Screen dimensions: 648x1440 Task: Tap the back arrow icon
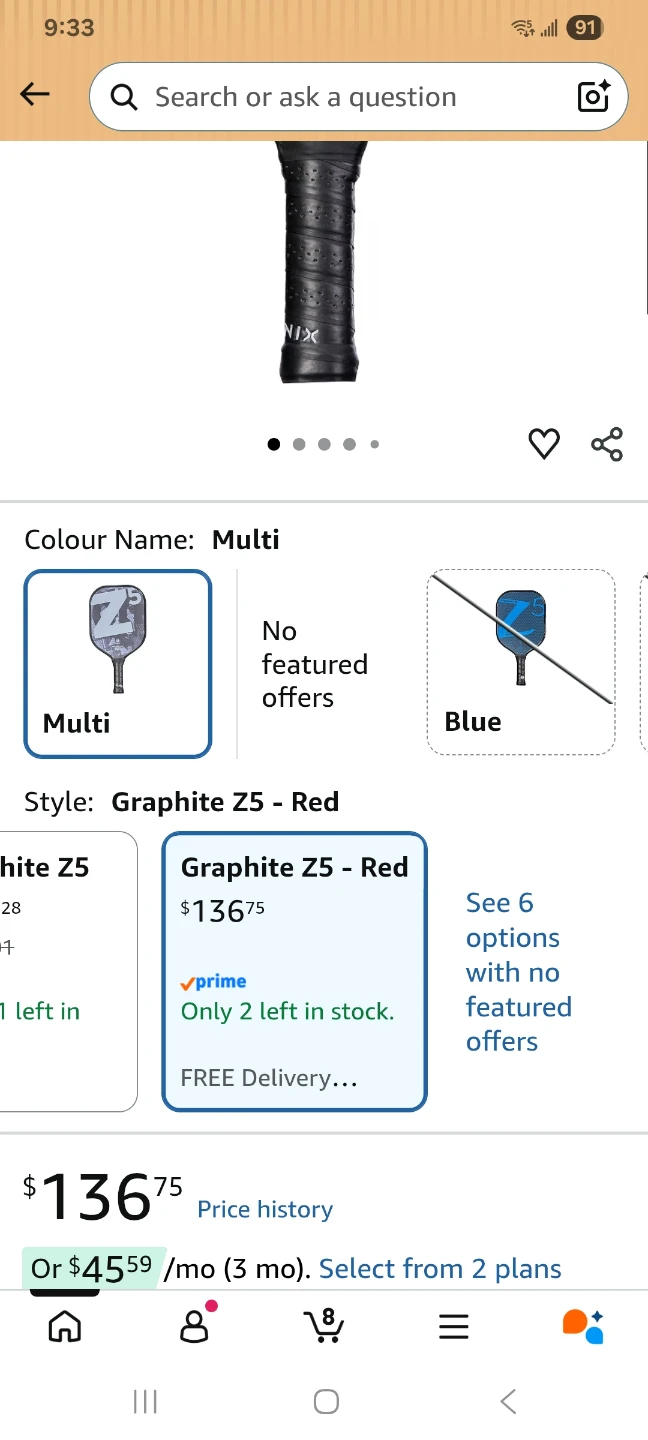tap(35, 95)
